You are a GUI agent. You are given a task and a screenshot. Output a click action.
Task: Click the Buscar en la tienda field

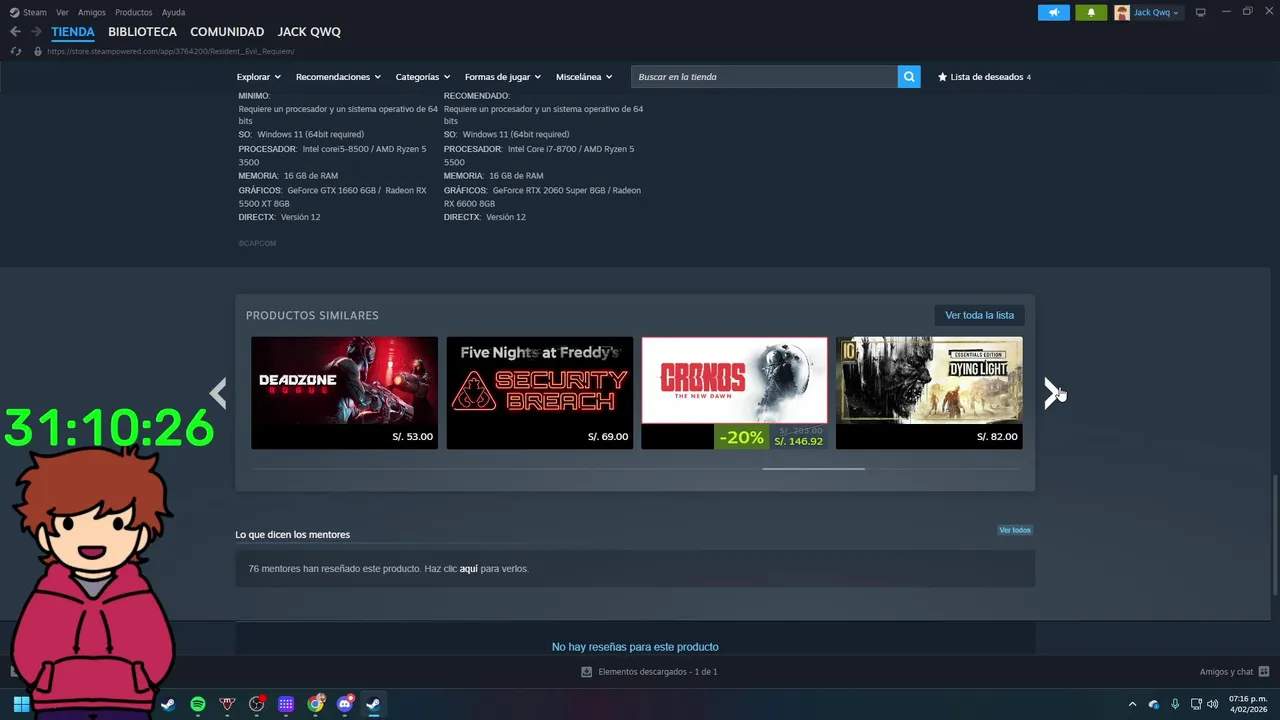(764, 77)
